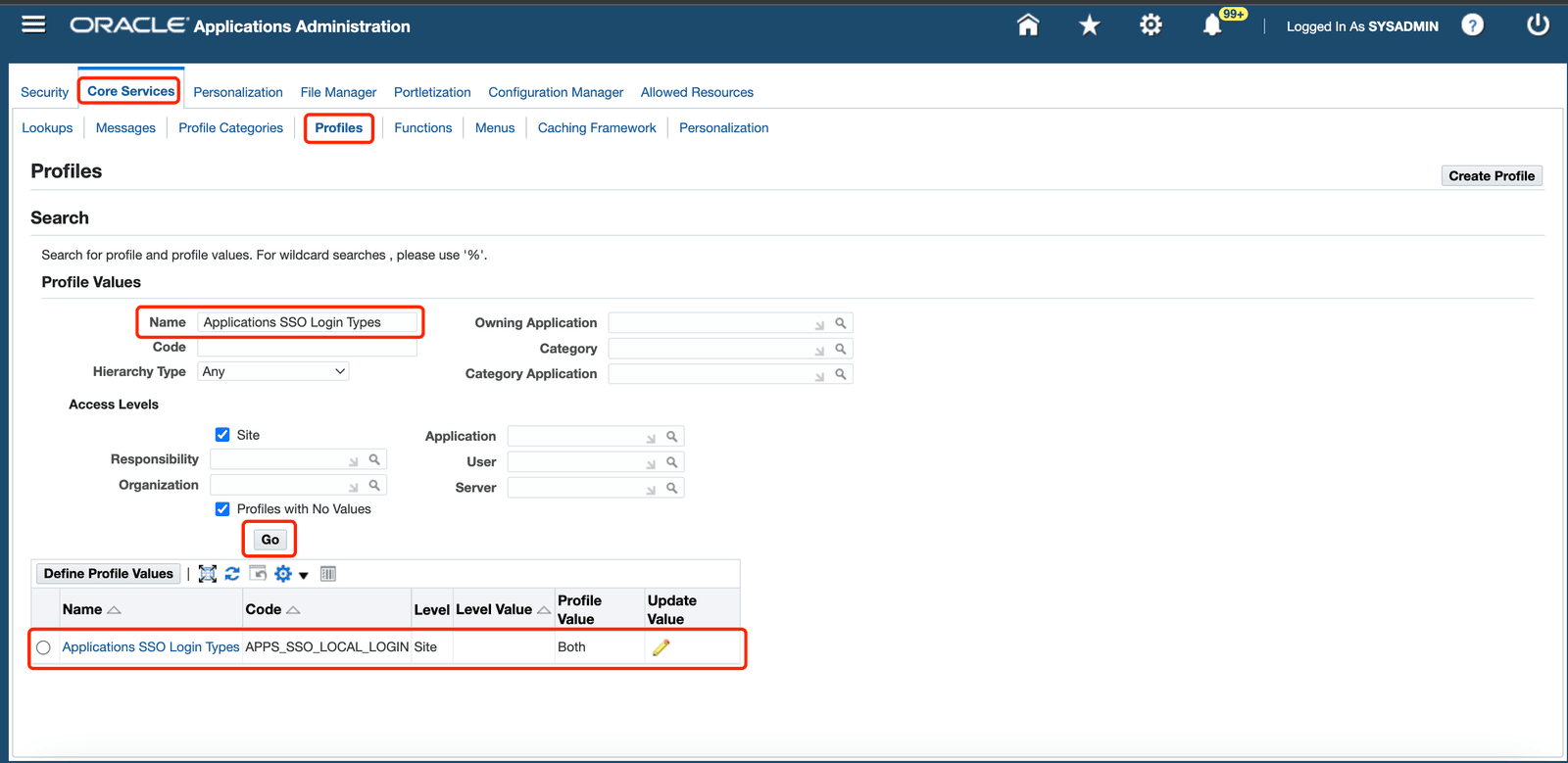Click the Create Profile button
1568x763 pixels.
(x=1492, y=176)
